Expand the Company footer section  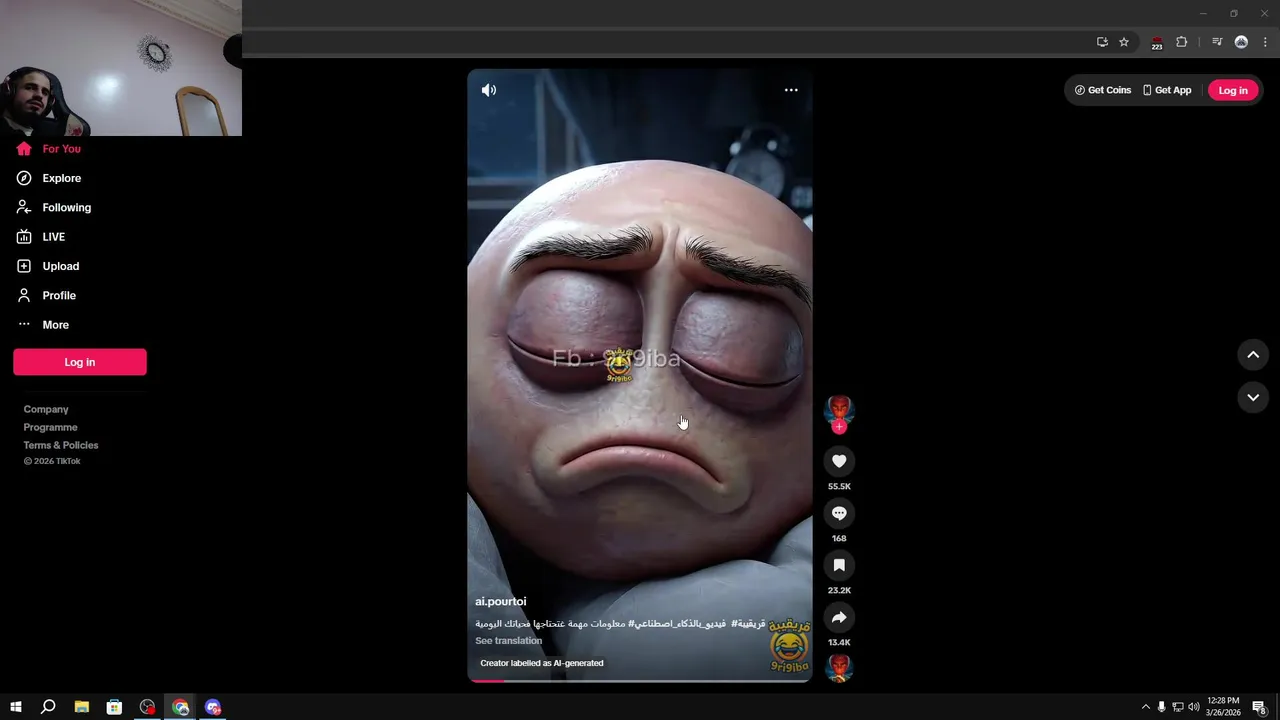pyautogui.click(x=46, y=409)
